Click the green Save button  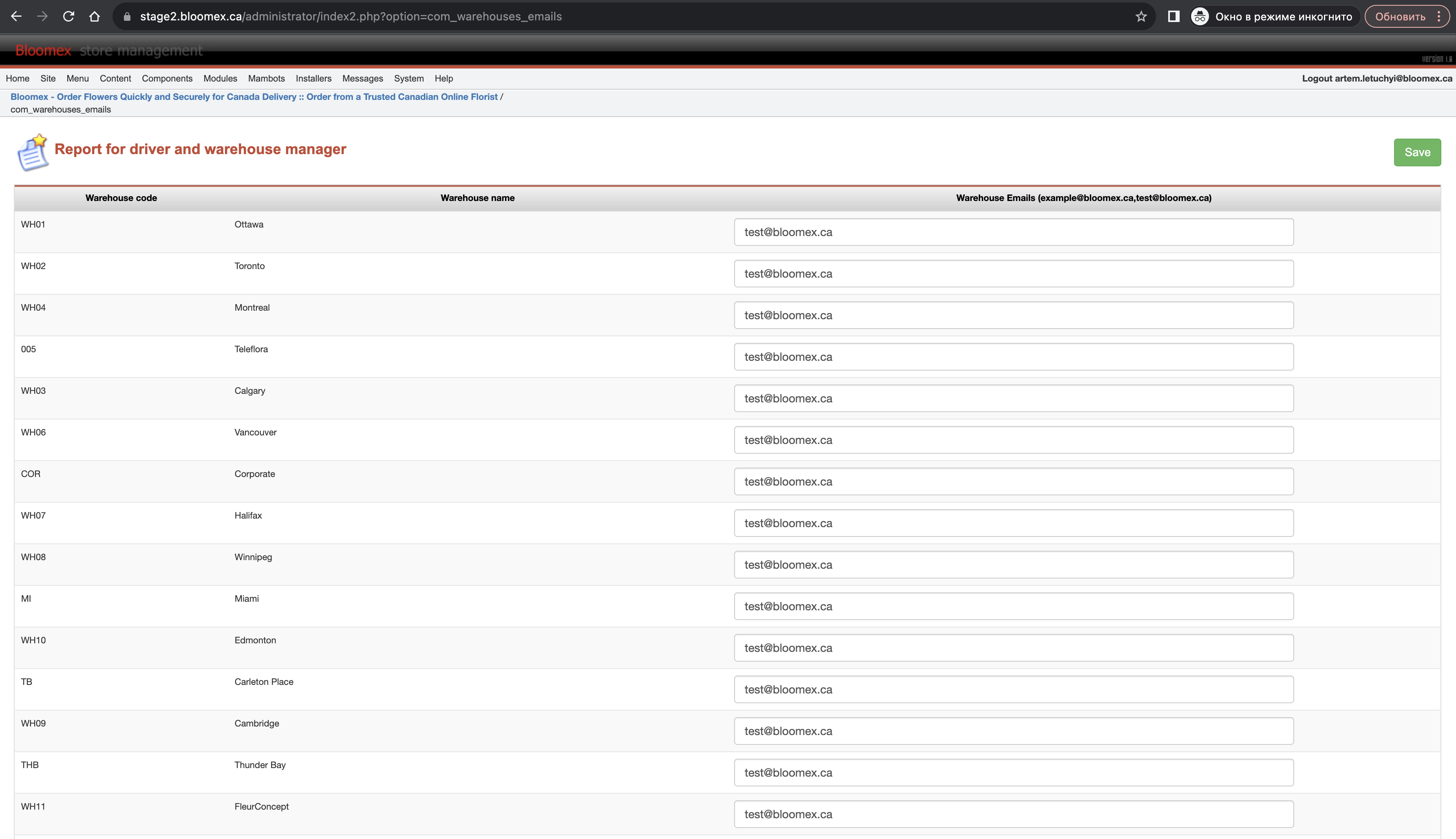[1417, 152]
